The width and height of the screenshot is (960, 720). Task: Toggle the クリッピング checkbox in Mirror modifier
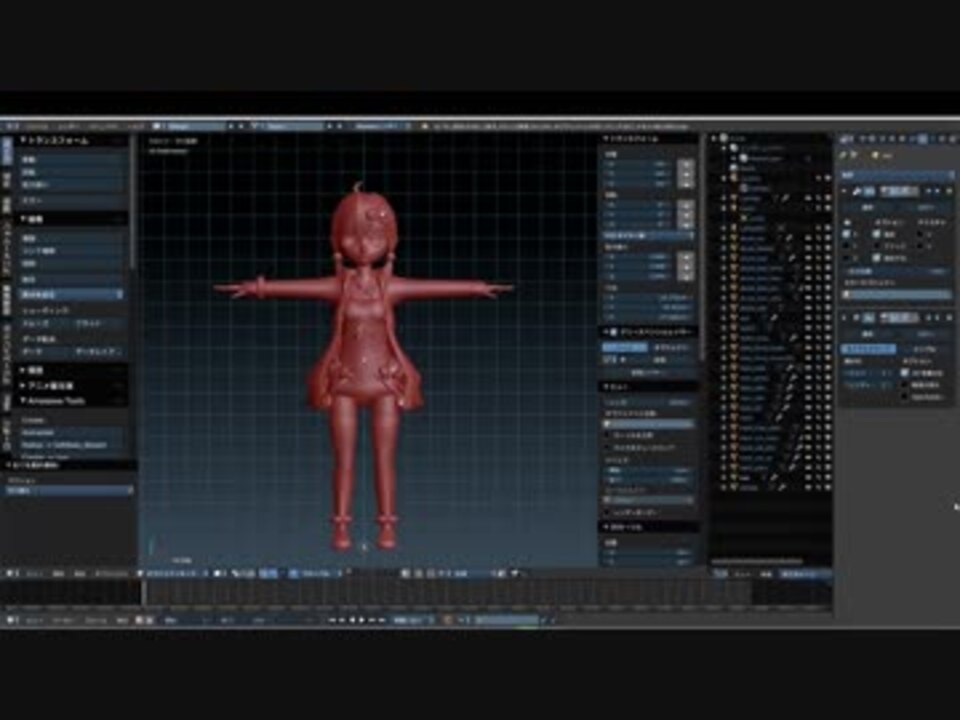point(877,246)
